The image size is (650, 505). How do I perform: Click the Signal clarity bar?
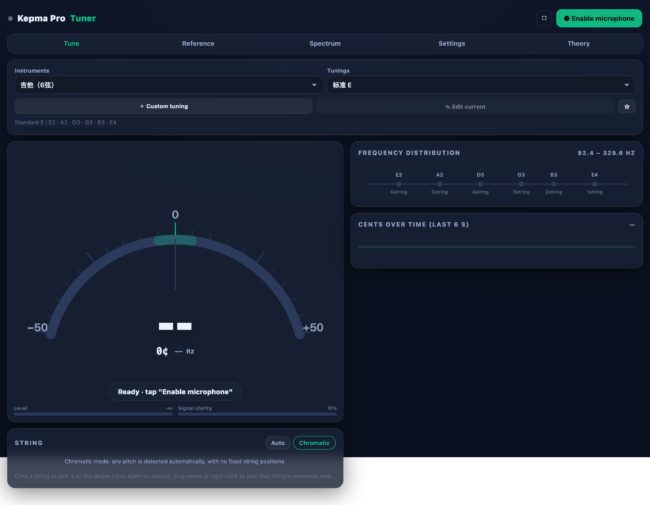[x=257, y=414]
